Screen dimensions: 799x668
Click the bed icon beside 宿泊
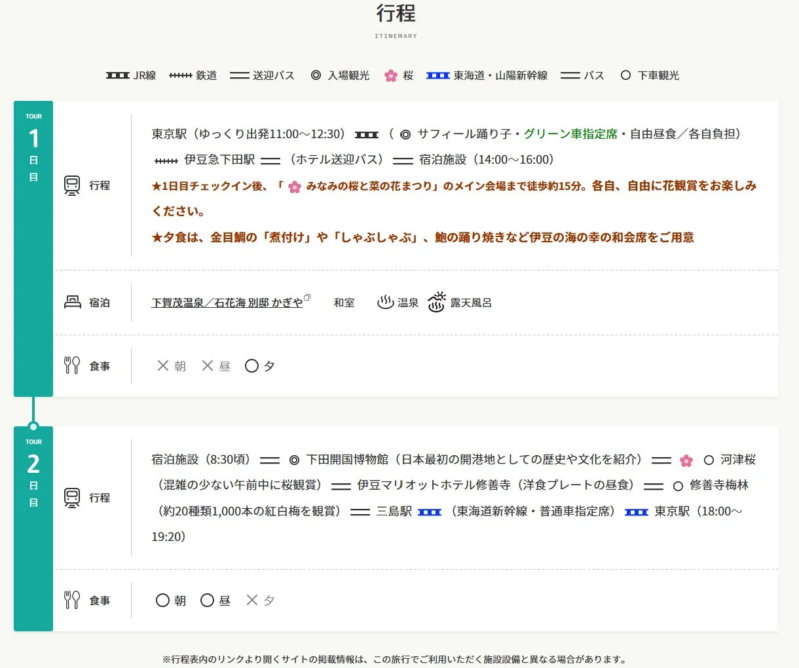(72, 302)
